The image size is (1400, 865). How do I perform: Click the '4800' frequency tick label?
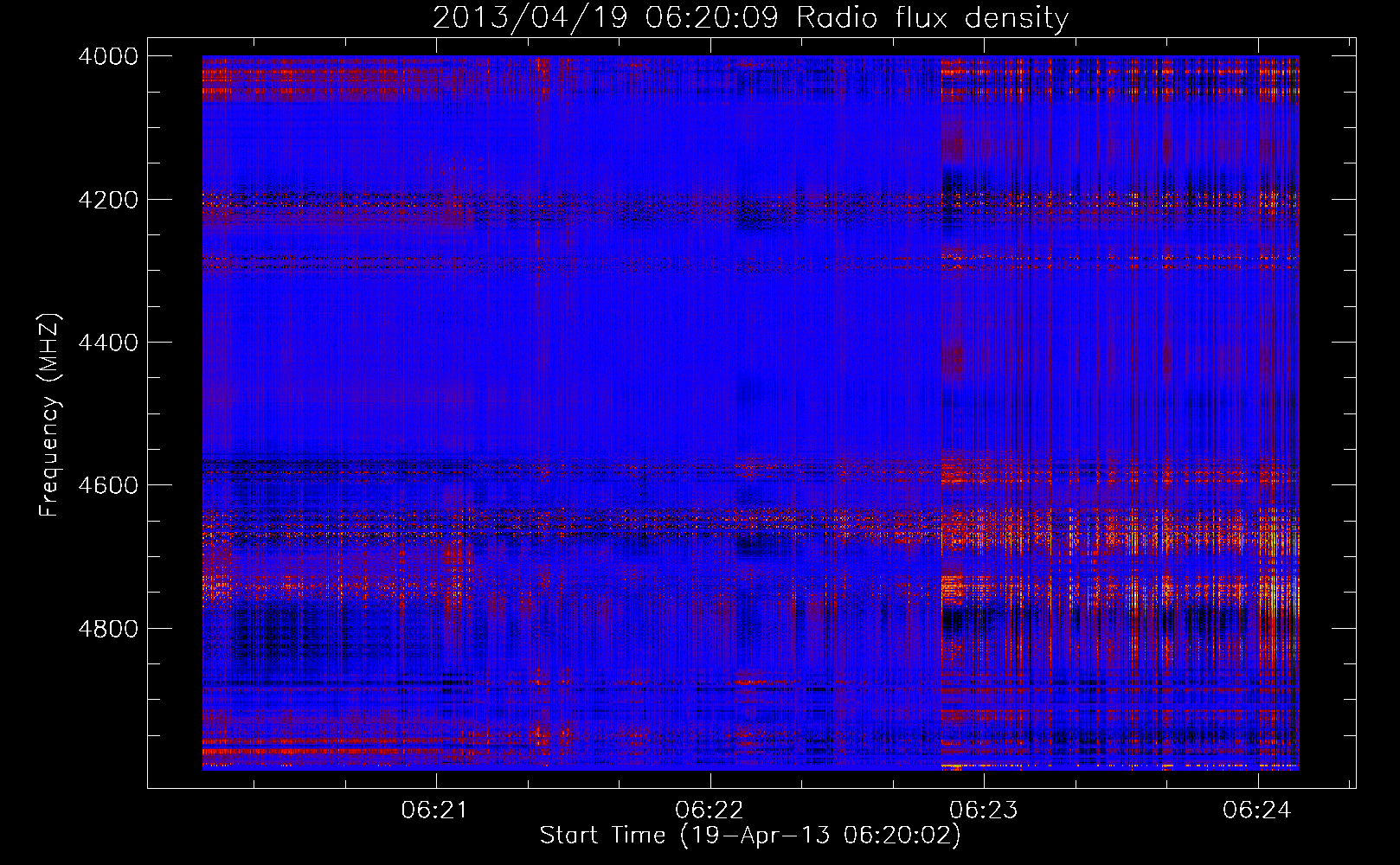point(108,629)
